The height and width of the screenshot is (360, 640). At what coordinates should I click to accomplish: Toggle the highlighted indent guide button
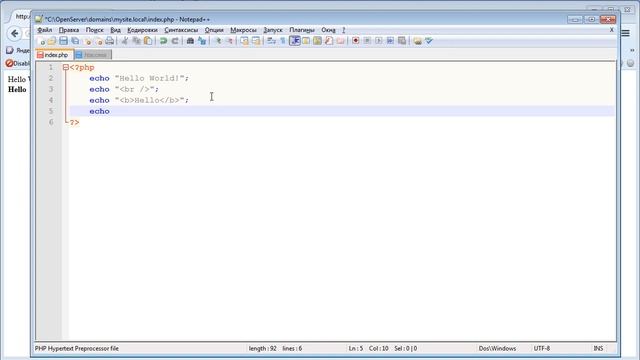point(294,41)
